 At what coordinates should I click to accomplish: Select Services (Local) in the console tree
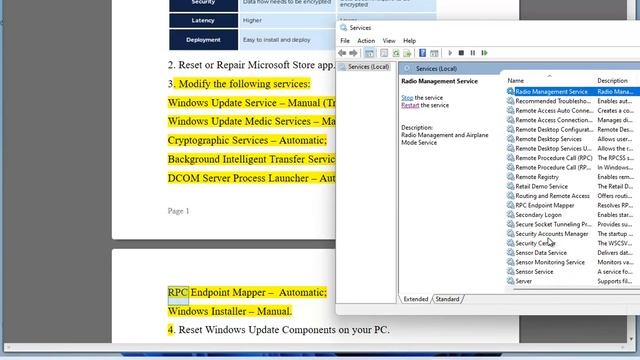(x=368, y=67)
